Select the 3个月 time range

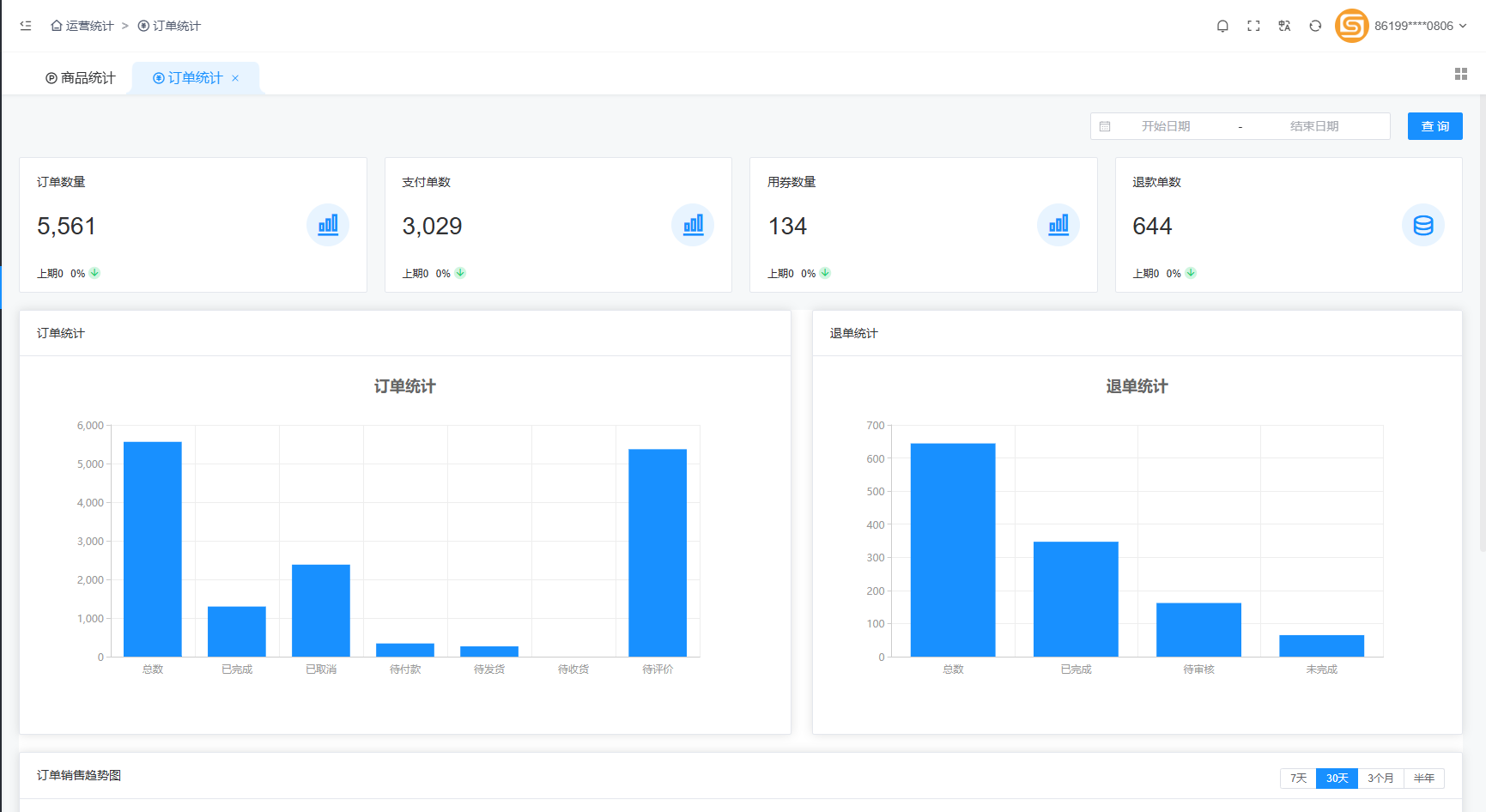click(1380, 778)
